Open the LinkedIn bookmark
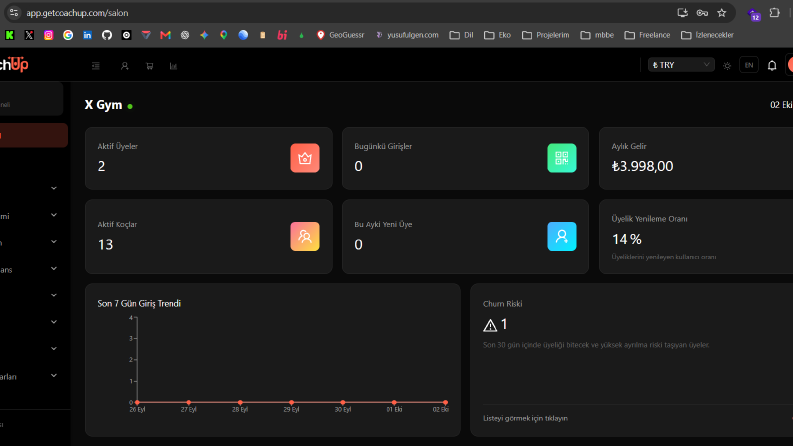 pyautogui.click(x=87, y=35)
